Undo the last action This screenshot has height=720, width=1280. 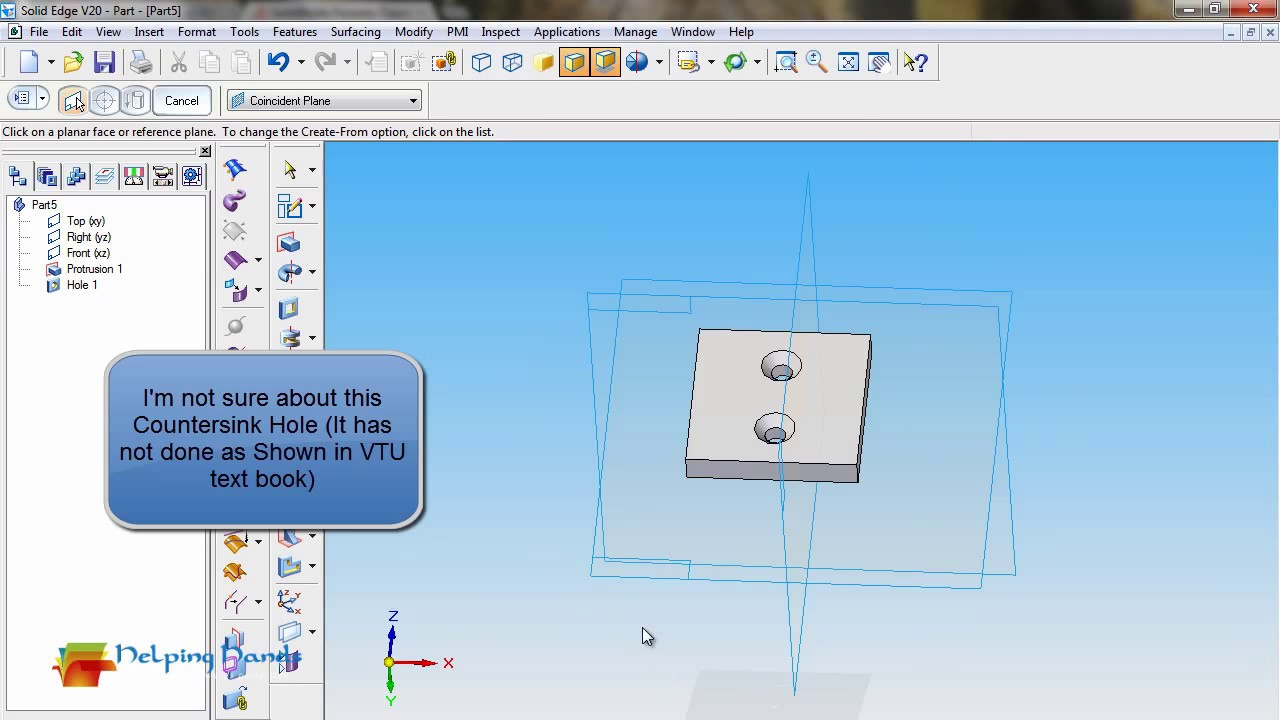click(278, 62)
